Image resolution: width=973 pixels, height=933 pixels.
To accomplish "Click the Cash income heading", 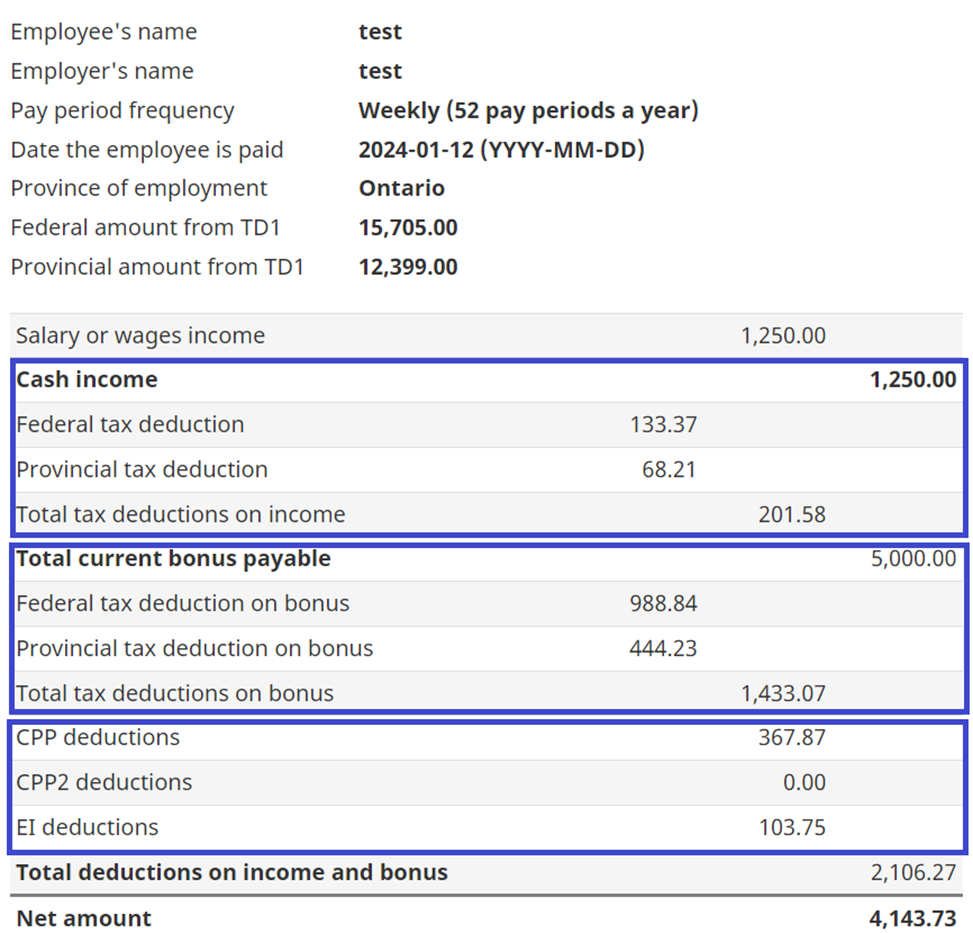I will coord(87,380).
